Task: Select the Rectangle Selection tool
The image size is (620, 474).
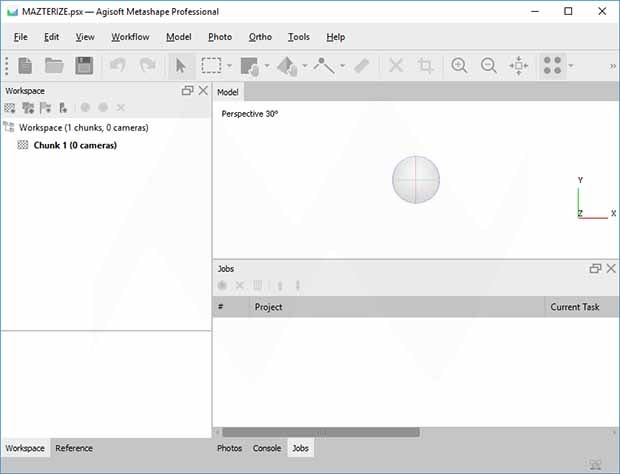Action: point(212,66)
